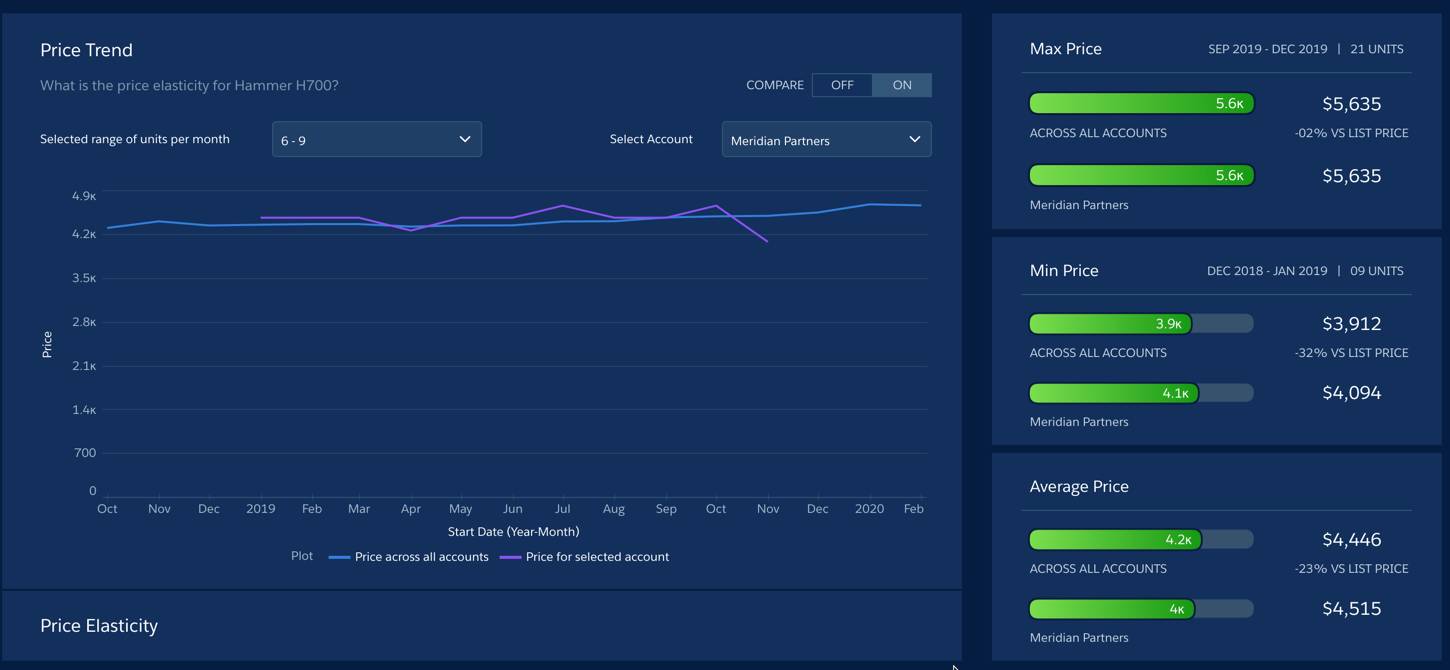Click the chevron in units range dropdown
The height and width of the screenshot is (670, 1450).
click(x=464, y=139)
